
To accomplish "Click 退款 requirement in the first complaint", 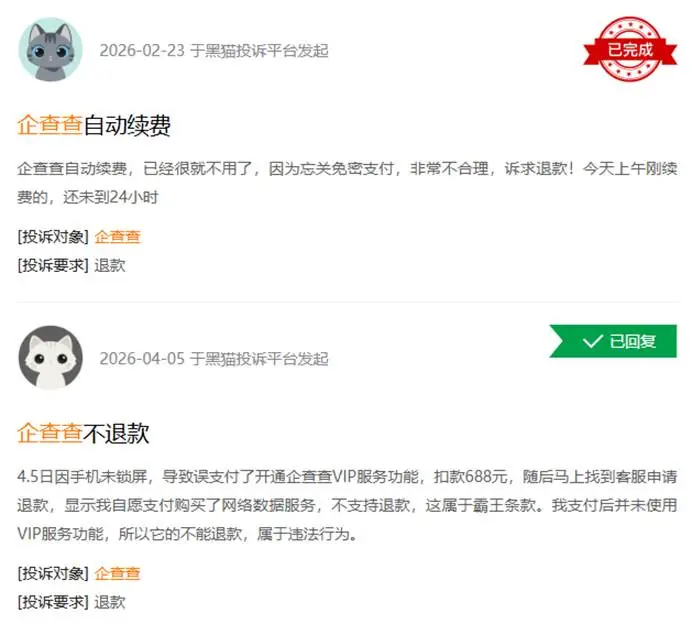I will (x=110, y=266).
